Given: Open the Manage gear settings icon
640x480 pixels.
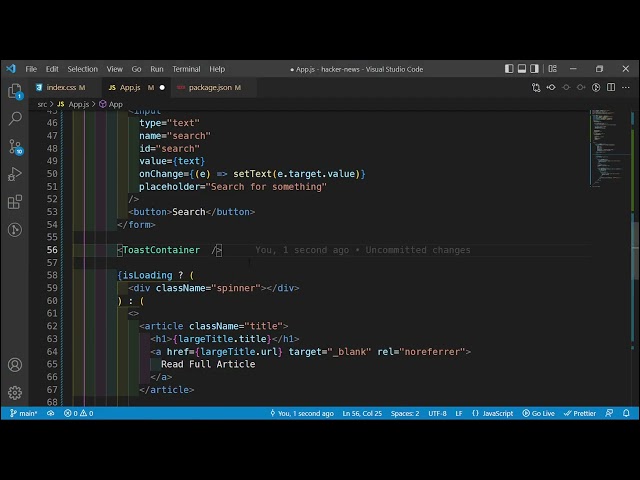Looking at the screenshot, I should (x=15, y=393).
